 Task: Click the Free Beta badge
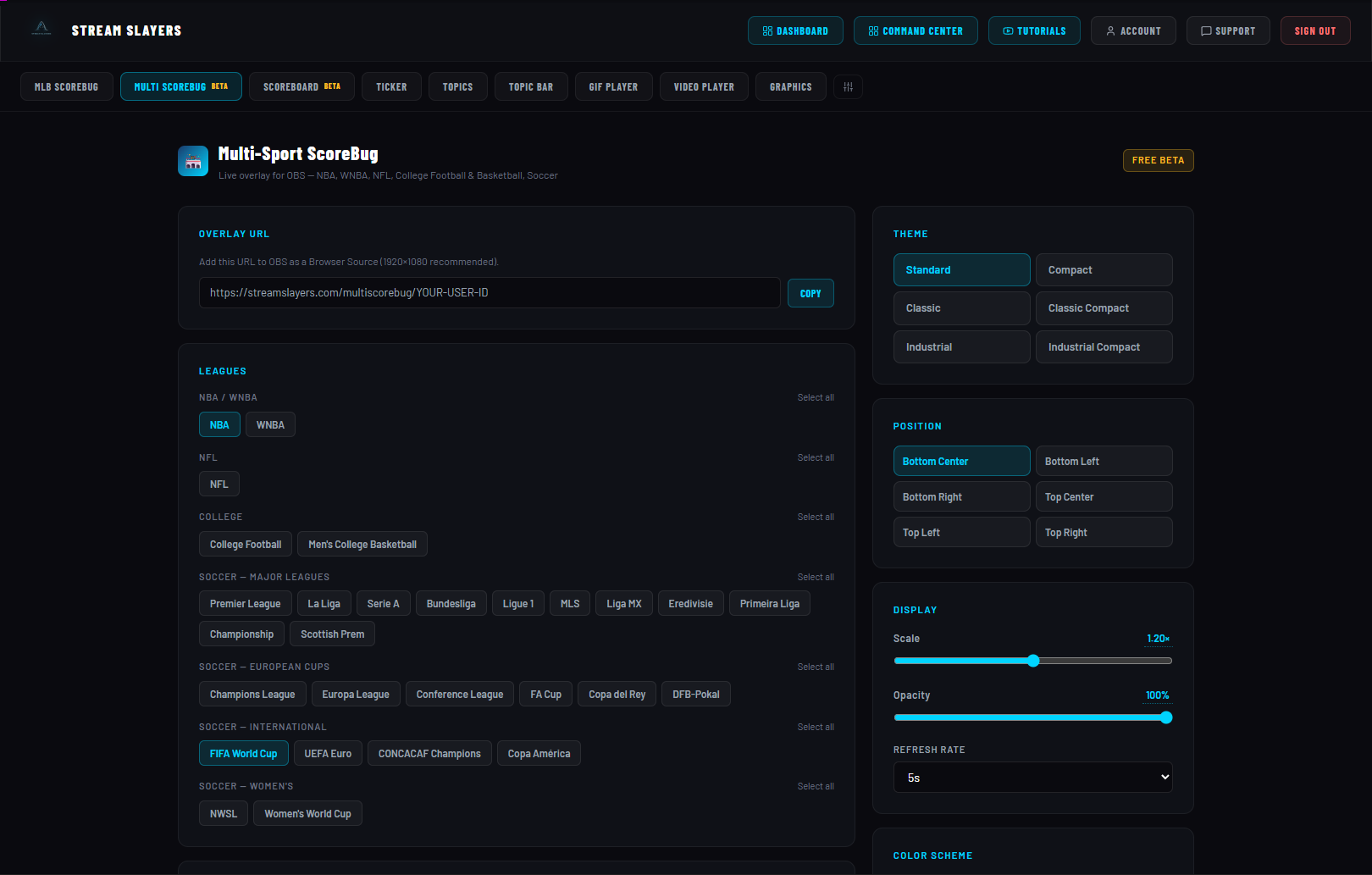point(1158,160)
